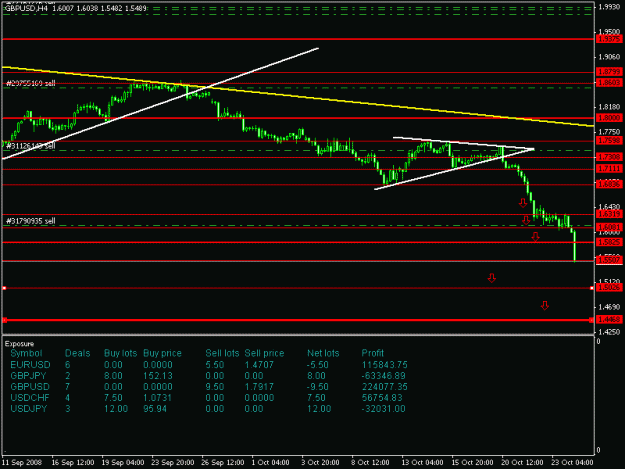Select the GBPUSD symbol in the Exposure table
Viewport: 625px width, 469px height.
(30, 387)
